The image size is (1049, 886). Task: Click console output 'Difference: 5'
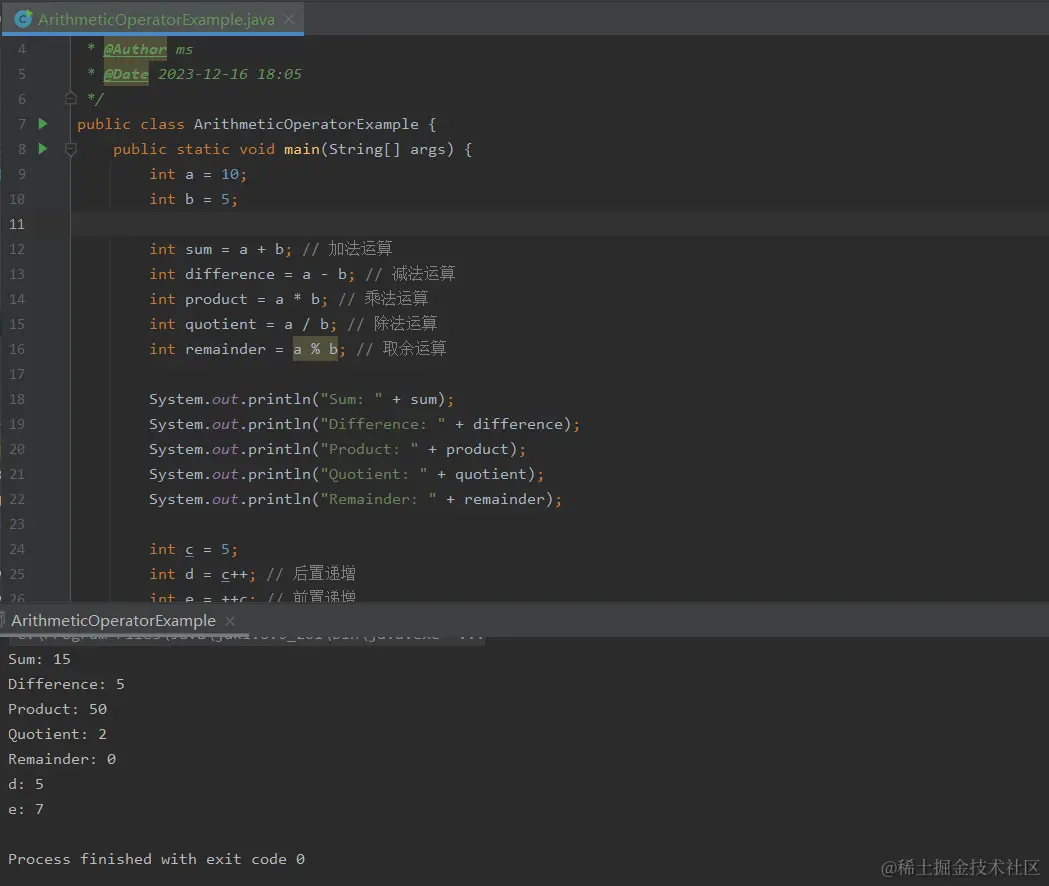(x=66, y=684)
